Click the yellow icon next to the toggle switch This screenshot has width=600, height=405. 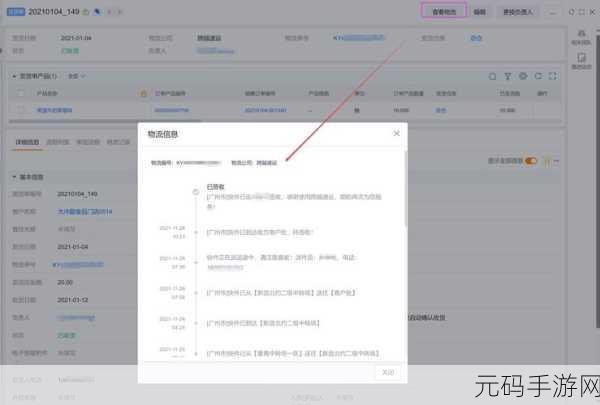coord(547,162)
